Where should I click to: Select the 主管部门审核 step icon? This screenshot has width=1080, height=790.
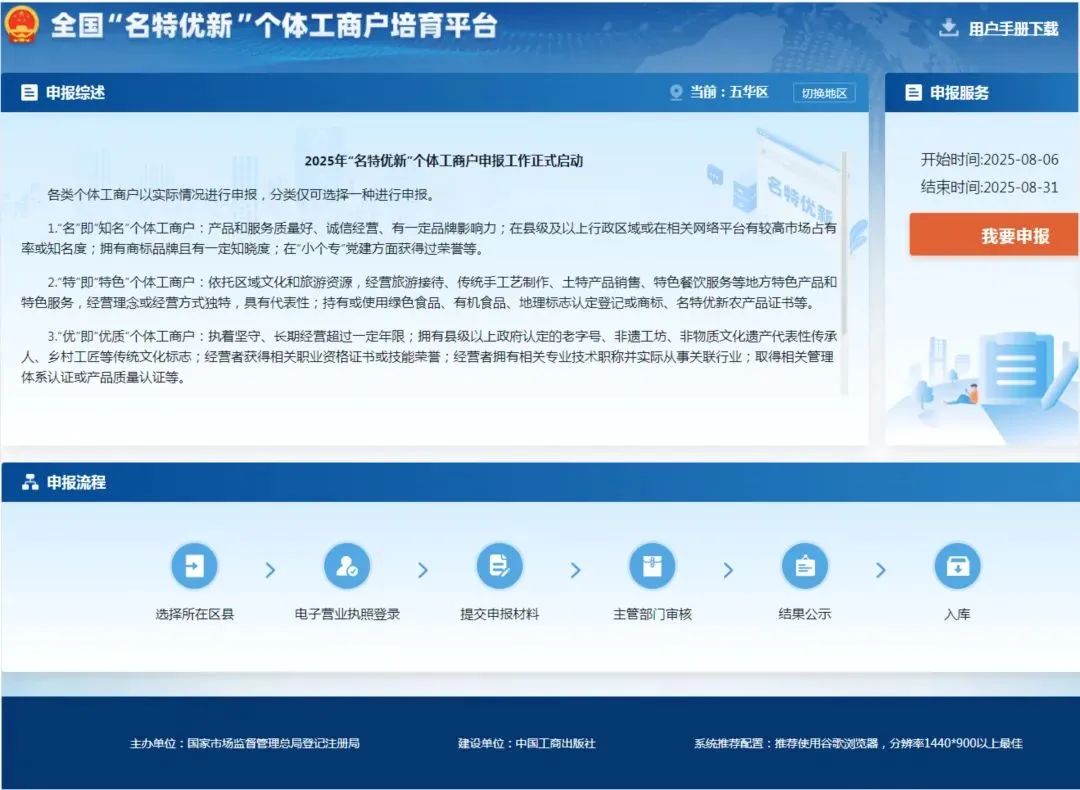652,567
